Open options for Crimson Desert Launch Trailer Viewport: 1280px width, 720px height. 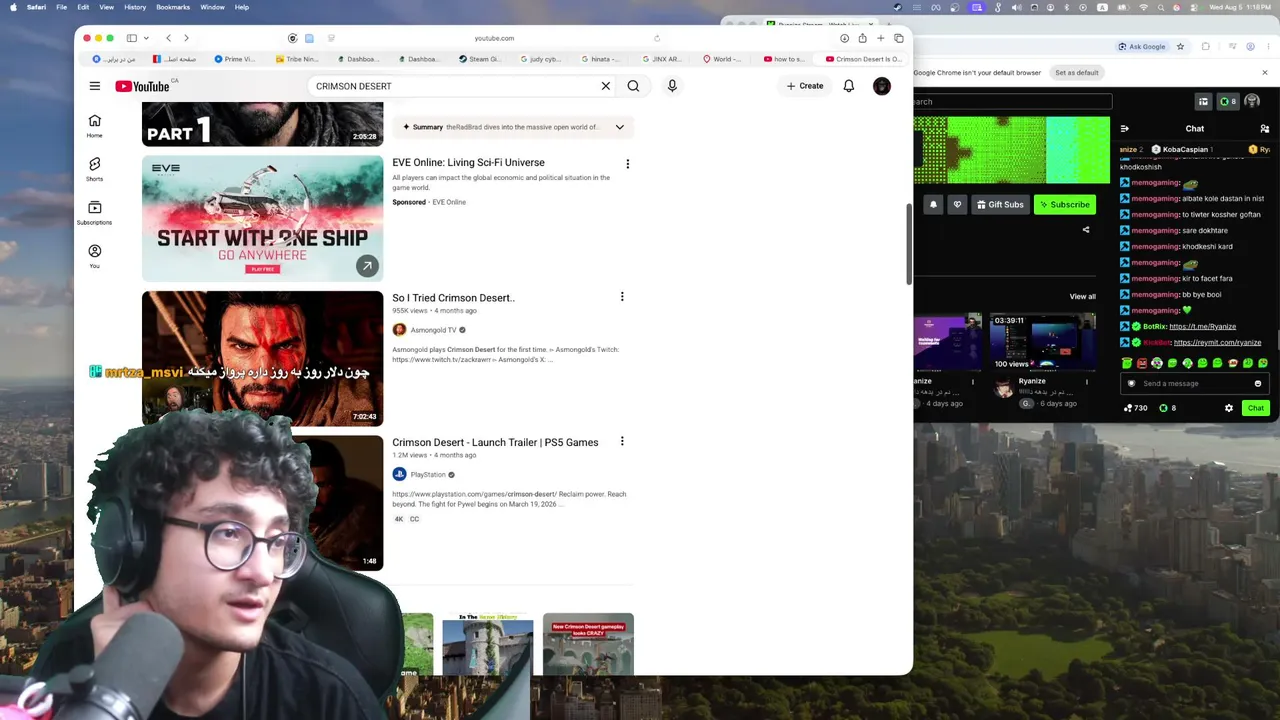click(622, 441)
